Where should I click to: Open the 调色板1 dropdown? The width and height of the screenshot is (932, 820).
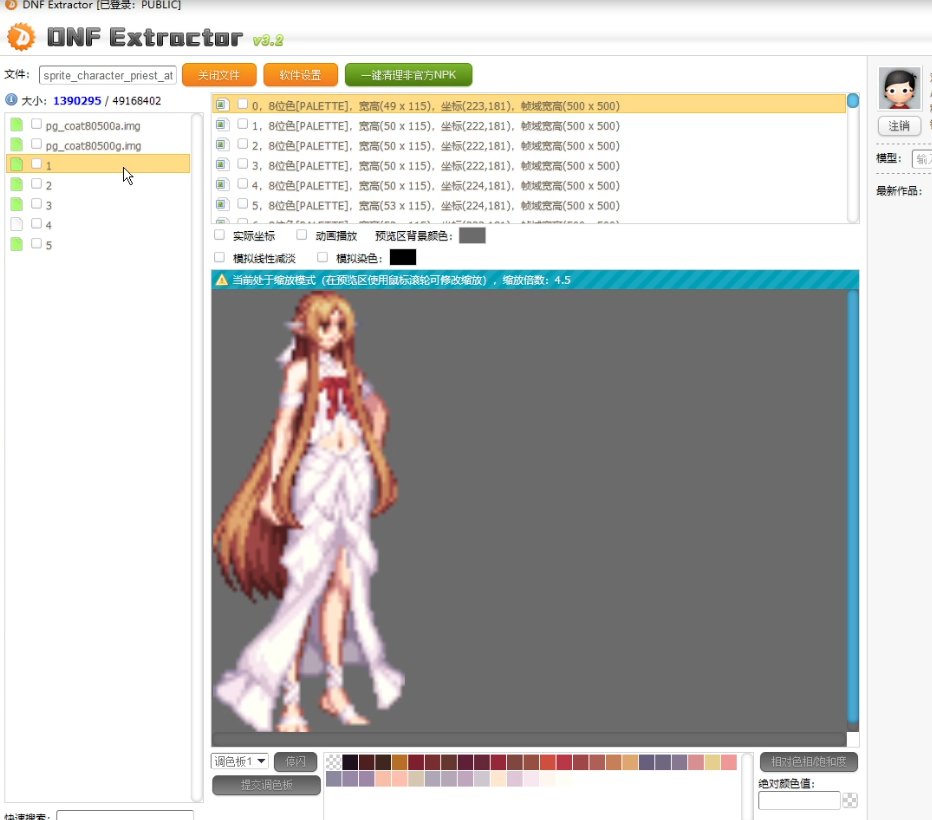240,761
